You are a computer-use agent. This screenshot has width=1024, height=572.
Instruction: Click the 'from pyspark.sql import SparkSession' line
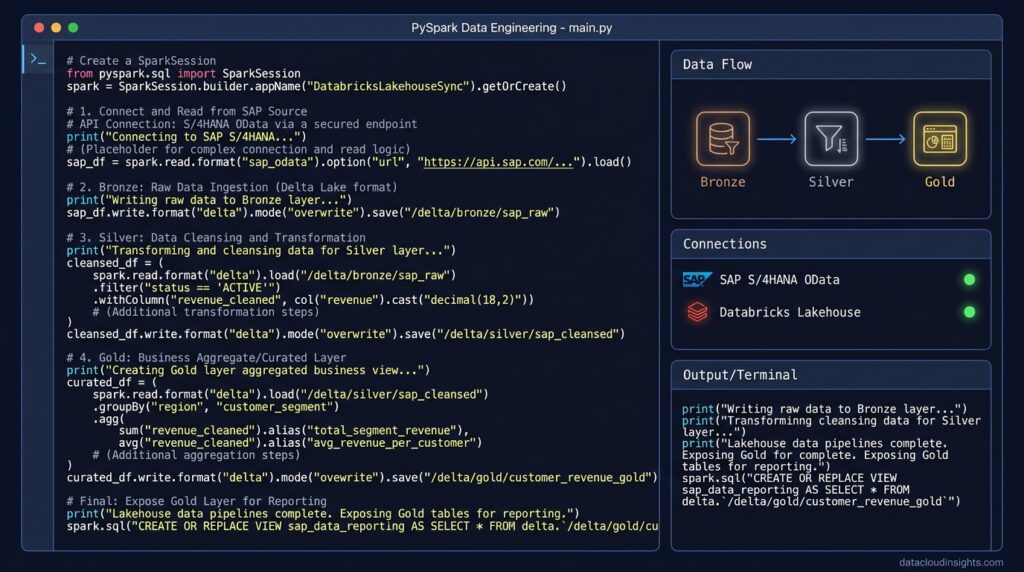(184, 74)
